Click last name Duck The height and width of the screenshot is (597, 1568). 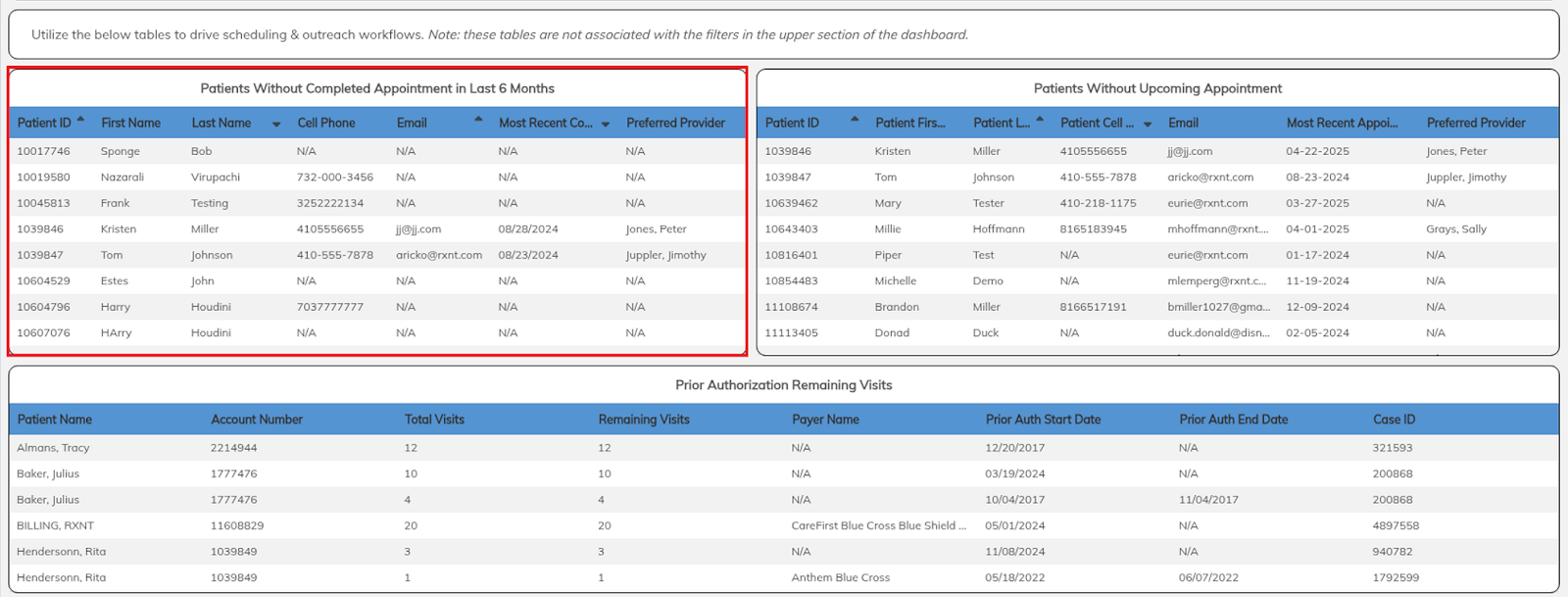point(986,333)
